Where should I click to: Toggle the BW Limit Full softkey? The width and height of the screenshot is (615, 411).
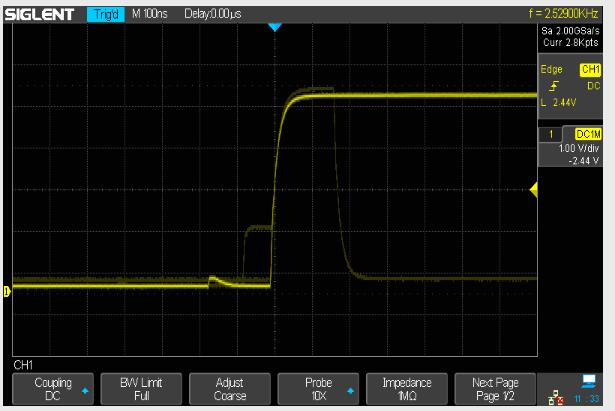(x=141, y=389)
